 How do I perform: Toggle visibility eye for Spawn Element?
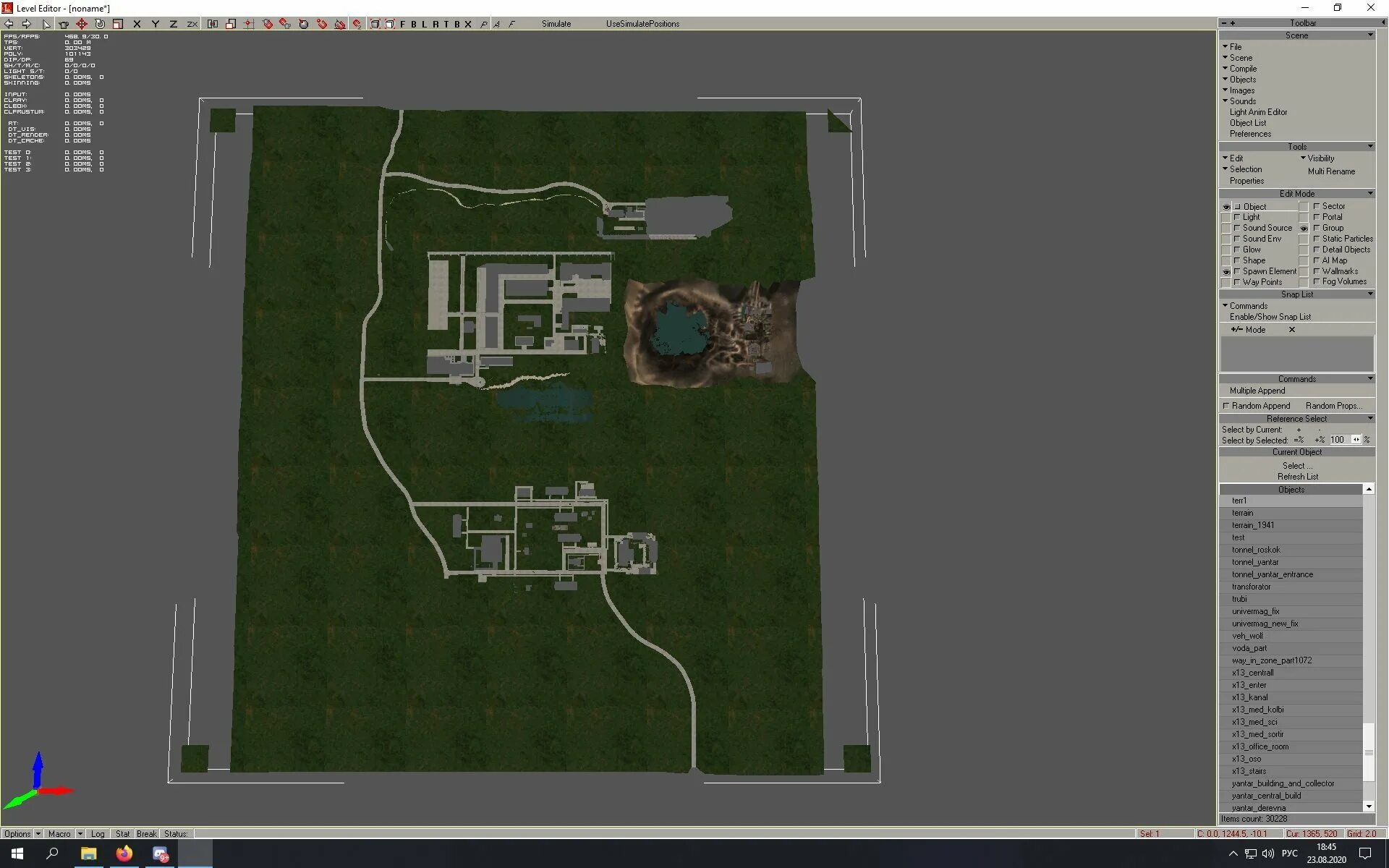[x=1226, y=272]
